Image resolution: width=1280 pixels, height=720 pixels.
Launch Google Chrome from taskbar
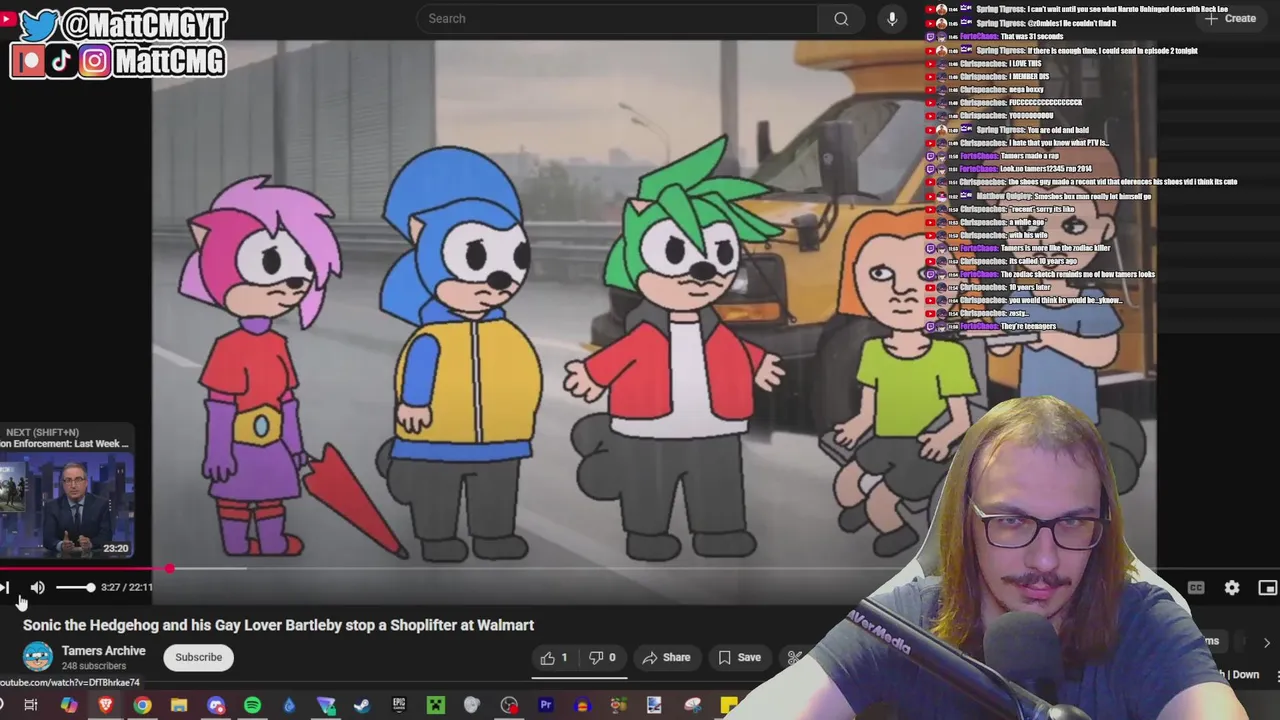pyautogui.click(x=142, y=705)
